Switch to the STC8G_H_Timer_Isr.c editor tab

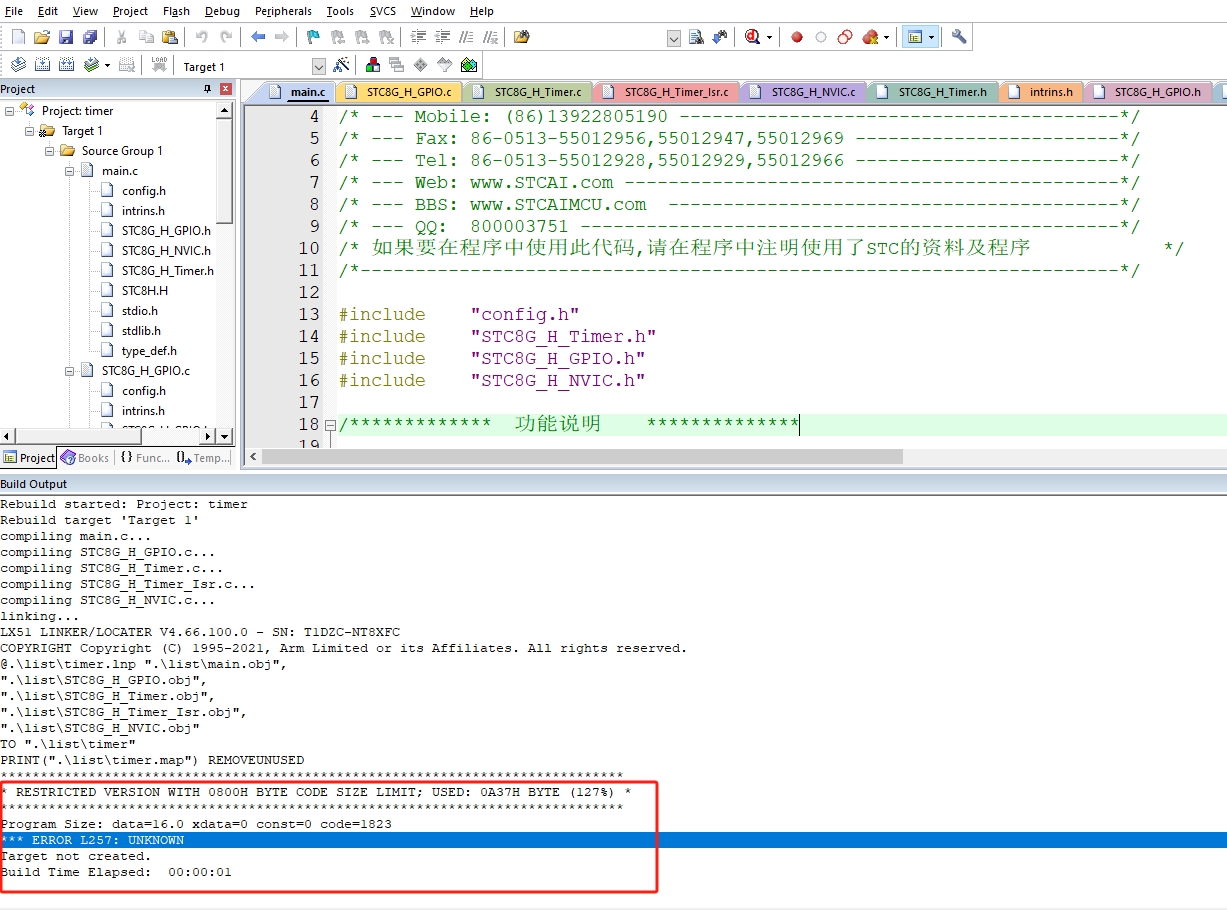pyautogui.click(x=665, y=92)
